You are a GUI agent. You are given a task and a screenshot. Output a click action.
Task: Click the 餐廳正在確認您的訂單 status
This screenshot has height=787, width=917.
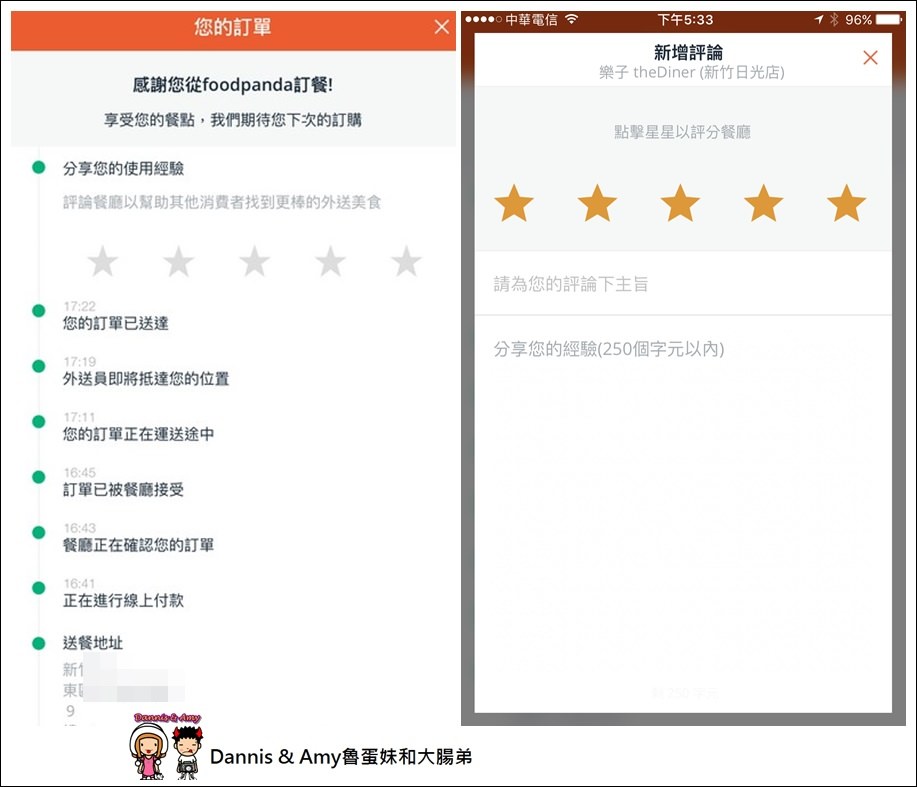pos(139,545)
